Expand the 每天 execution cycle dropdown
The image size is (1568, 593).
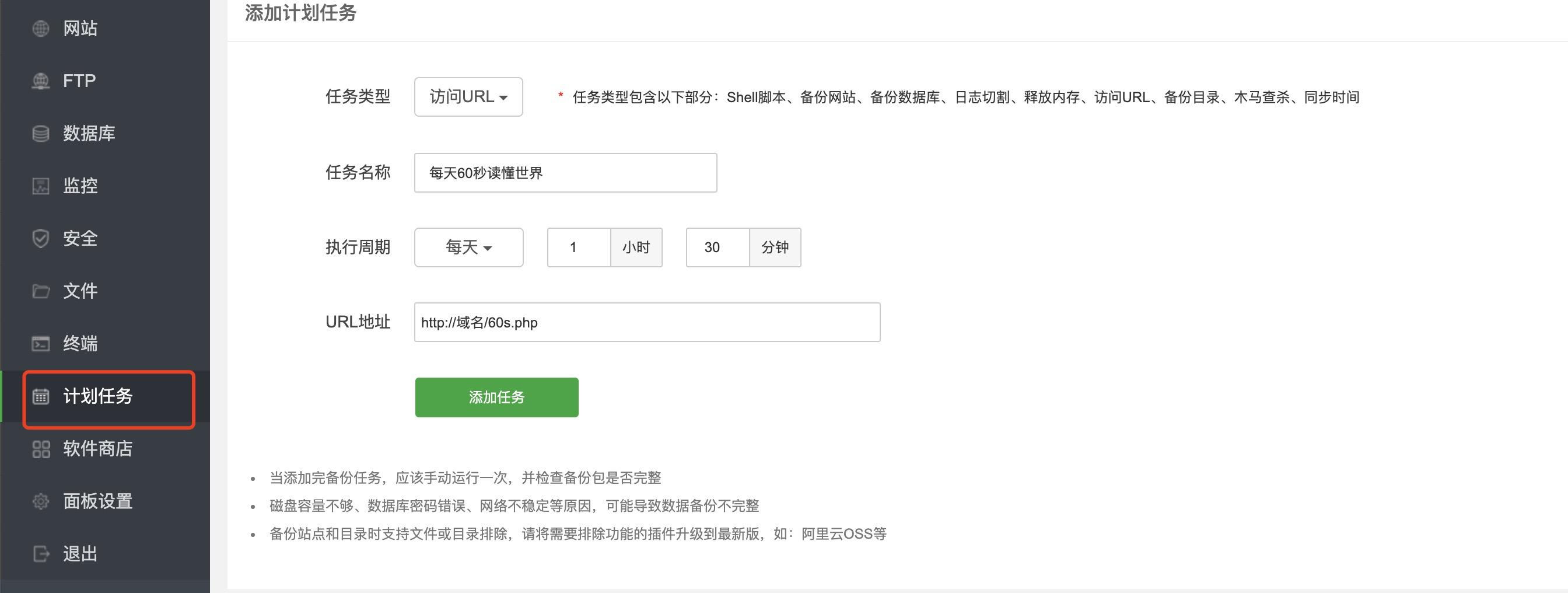click(468, 247)
